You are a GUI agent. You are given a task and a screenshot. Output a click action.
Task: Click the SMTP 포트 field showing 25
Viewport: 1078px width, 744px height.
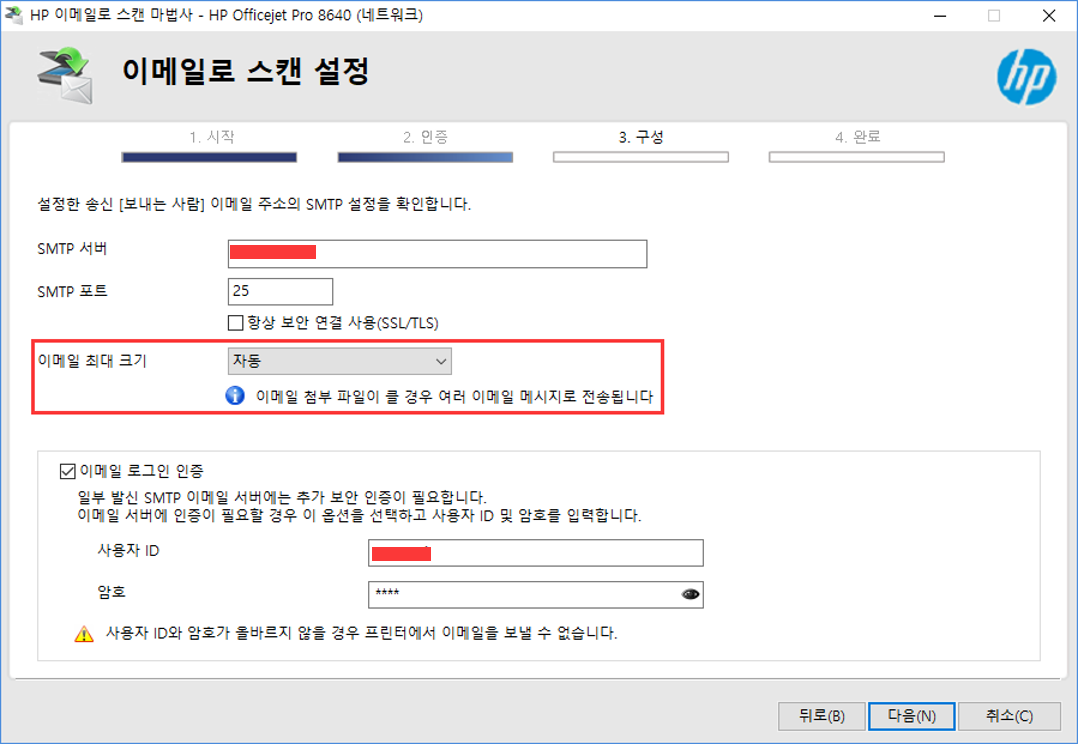click(x=280, y=292)
